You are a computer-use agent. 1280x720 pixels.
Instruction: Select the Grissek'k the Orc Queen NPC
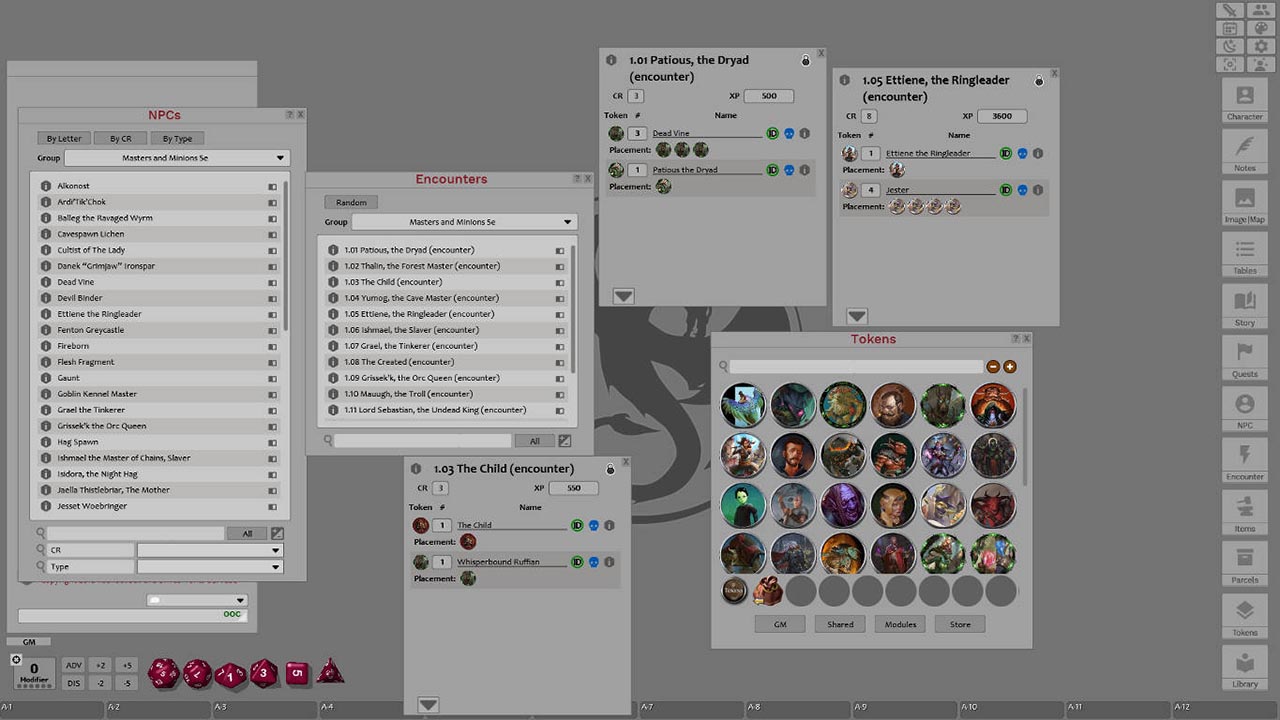pos(103,425)
